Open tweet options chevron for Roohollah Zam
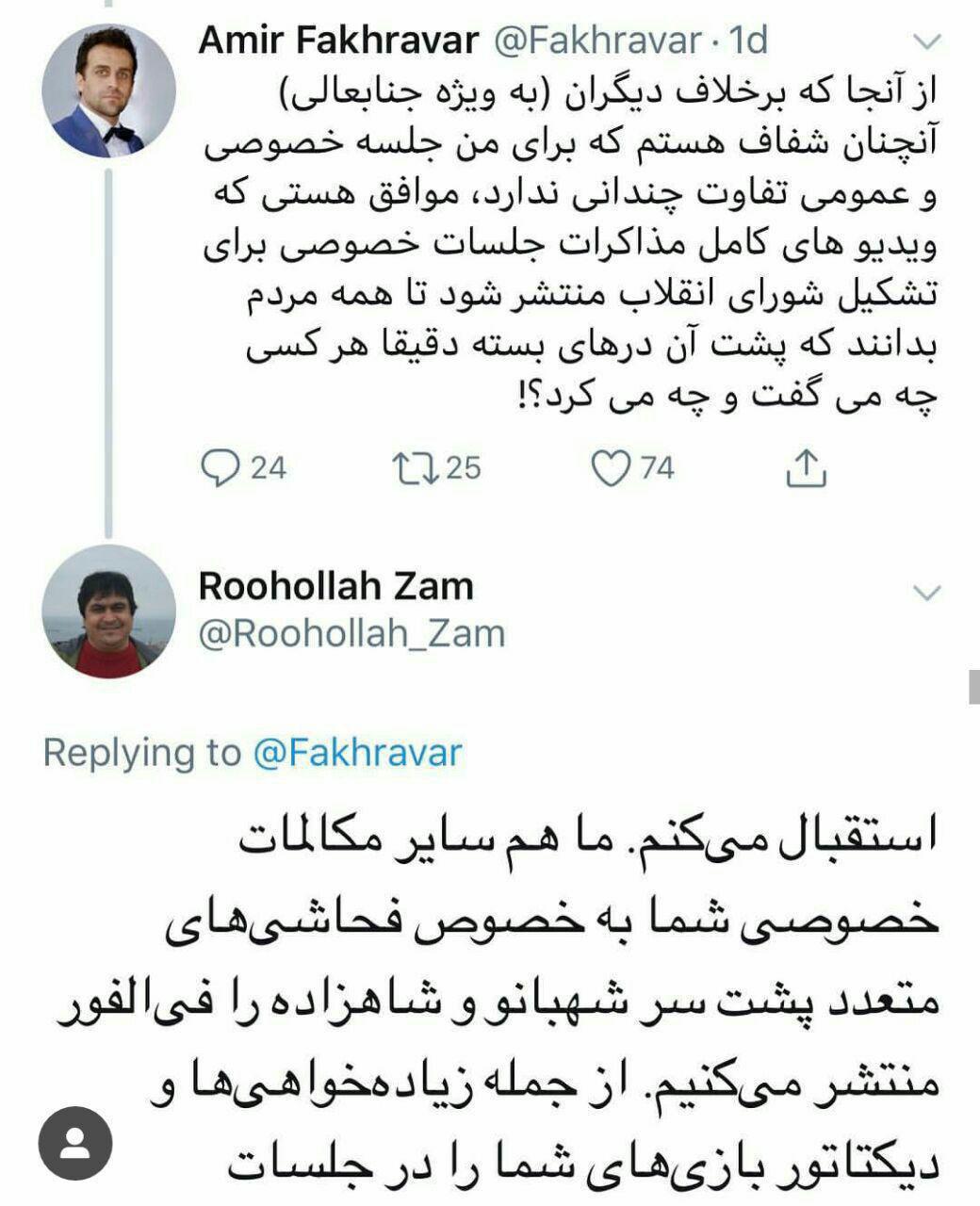Viewport: 980px width, 1206px height. coord(928,592)
